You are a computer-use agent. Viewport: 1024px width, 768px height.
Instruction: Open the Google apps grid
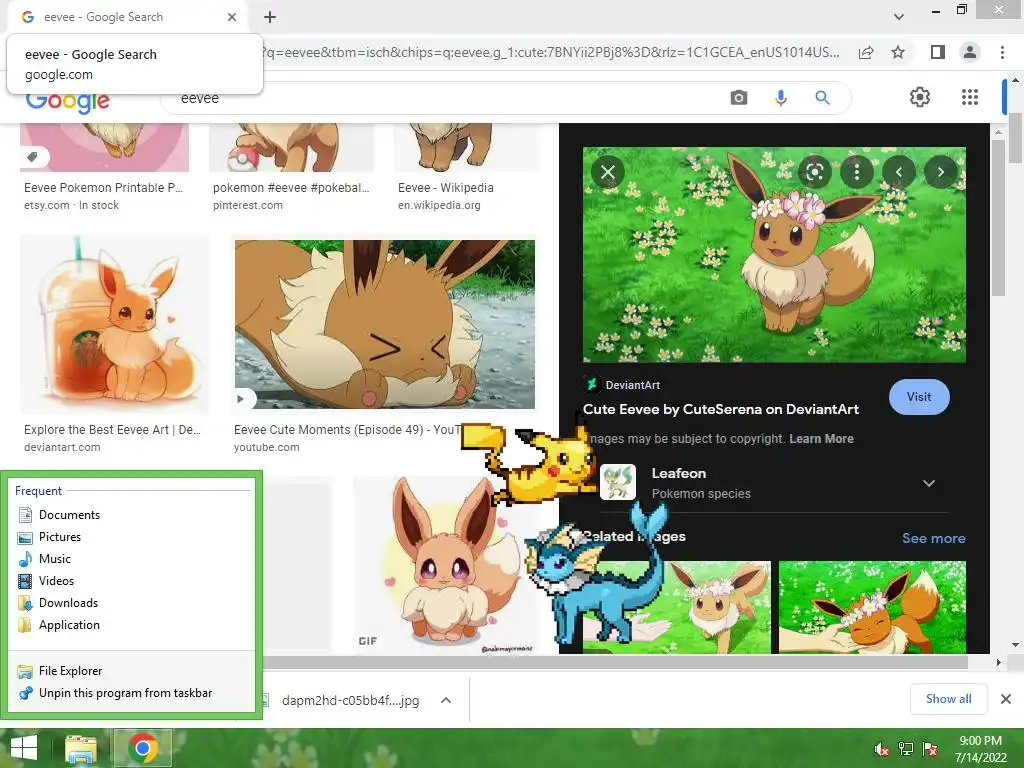(x=970, y=97)
